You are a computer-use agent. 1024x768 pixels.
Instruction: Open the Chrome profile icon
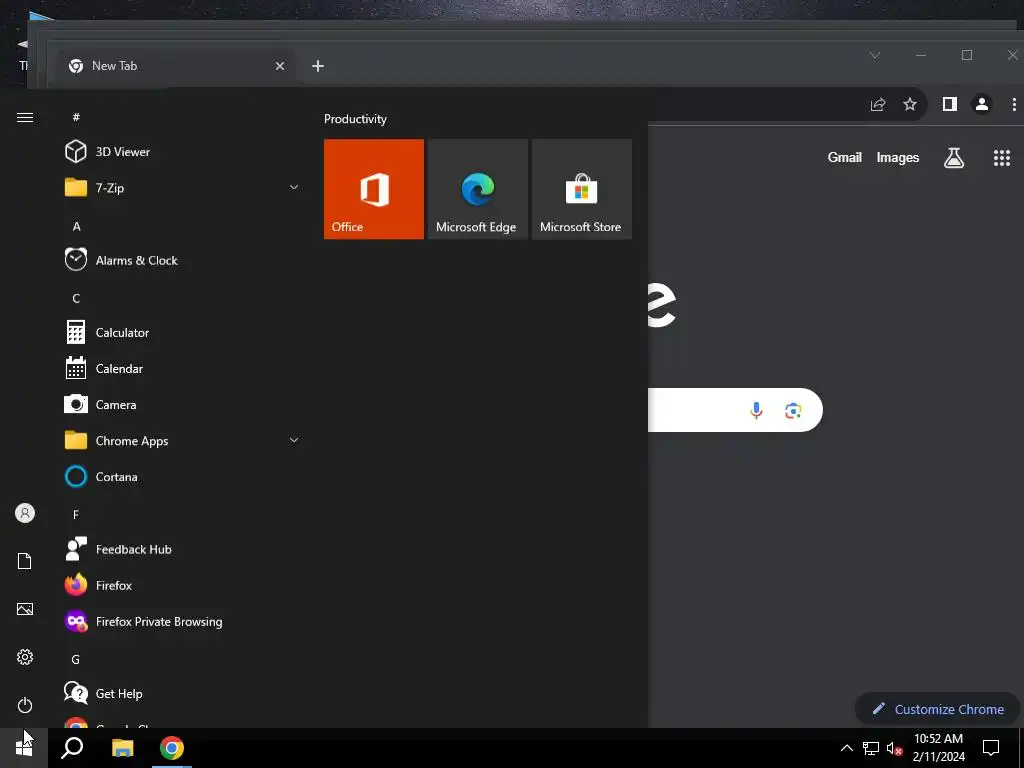click(x=982, y=104)
